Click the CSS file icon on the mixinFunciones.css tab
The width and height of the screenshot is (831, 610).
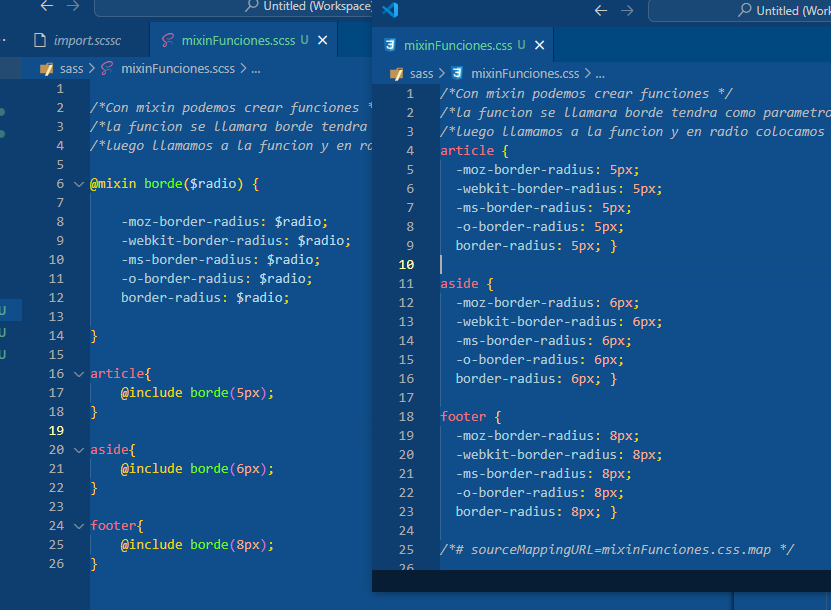[x=389, y=45]
